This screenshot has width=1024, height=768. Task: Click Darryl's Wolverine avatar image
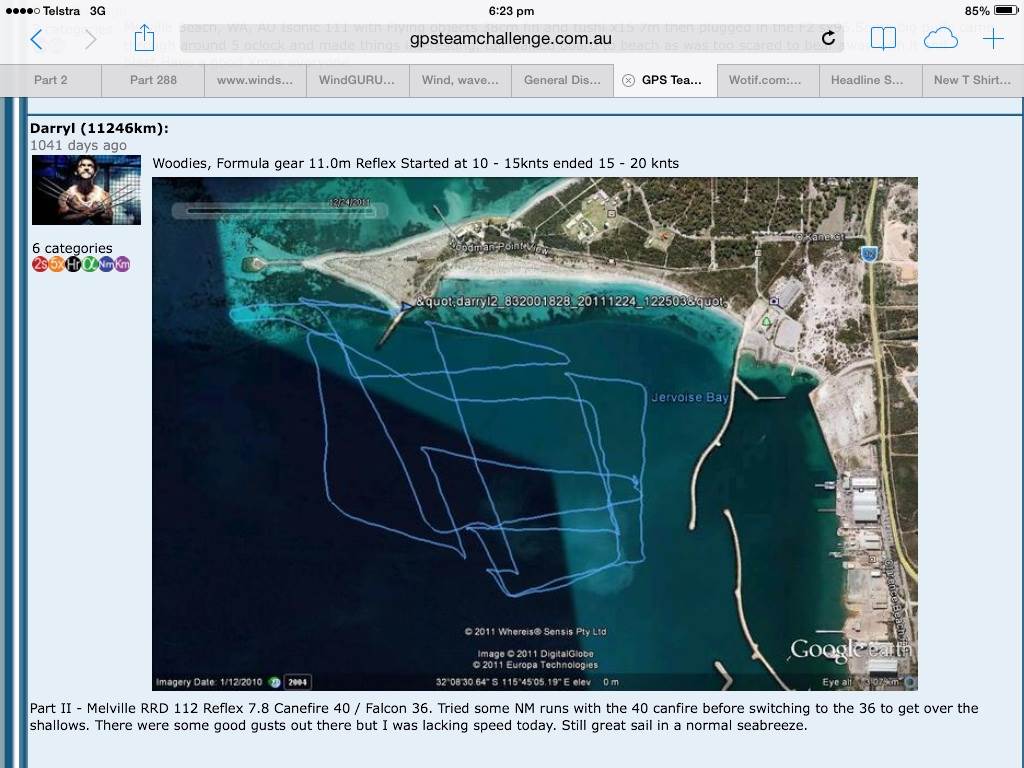tap(86, 190)
